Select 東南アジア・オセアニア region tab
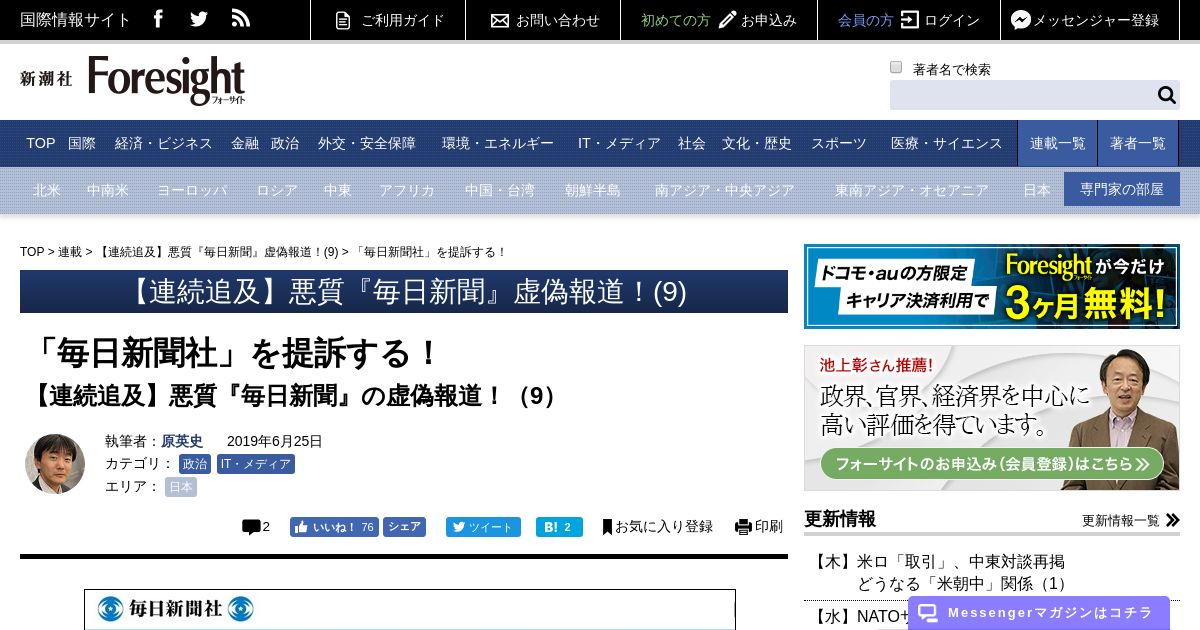 (912, 190)
